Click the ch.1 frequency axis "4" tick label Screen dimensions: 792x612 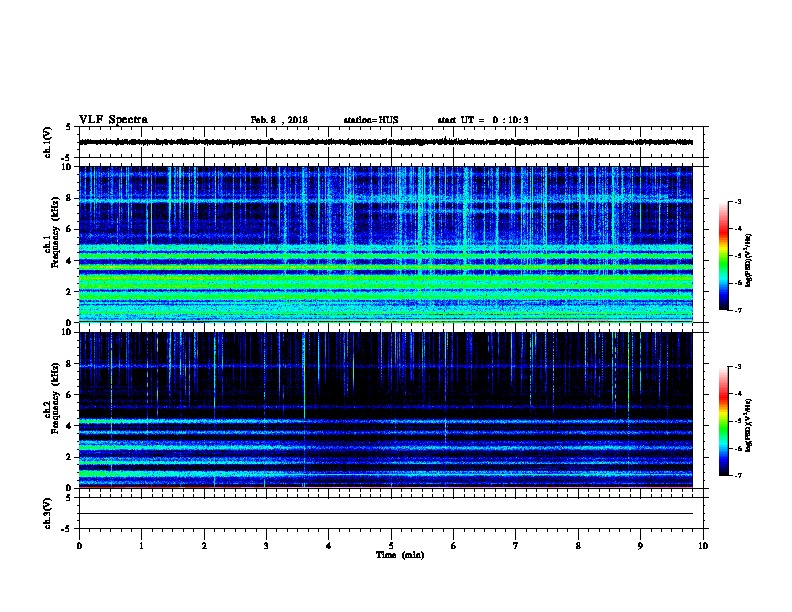click(x=69, y=261)
